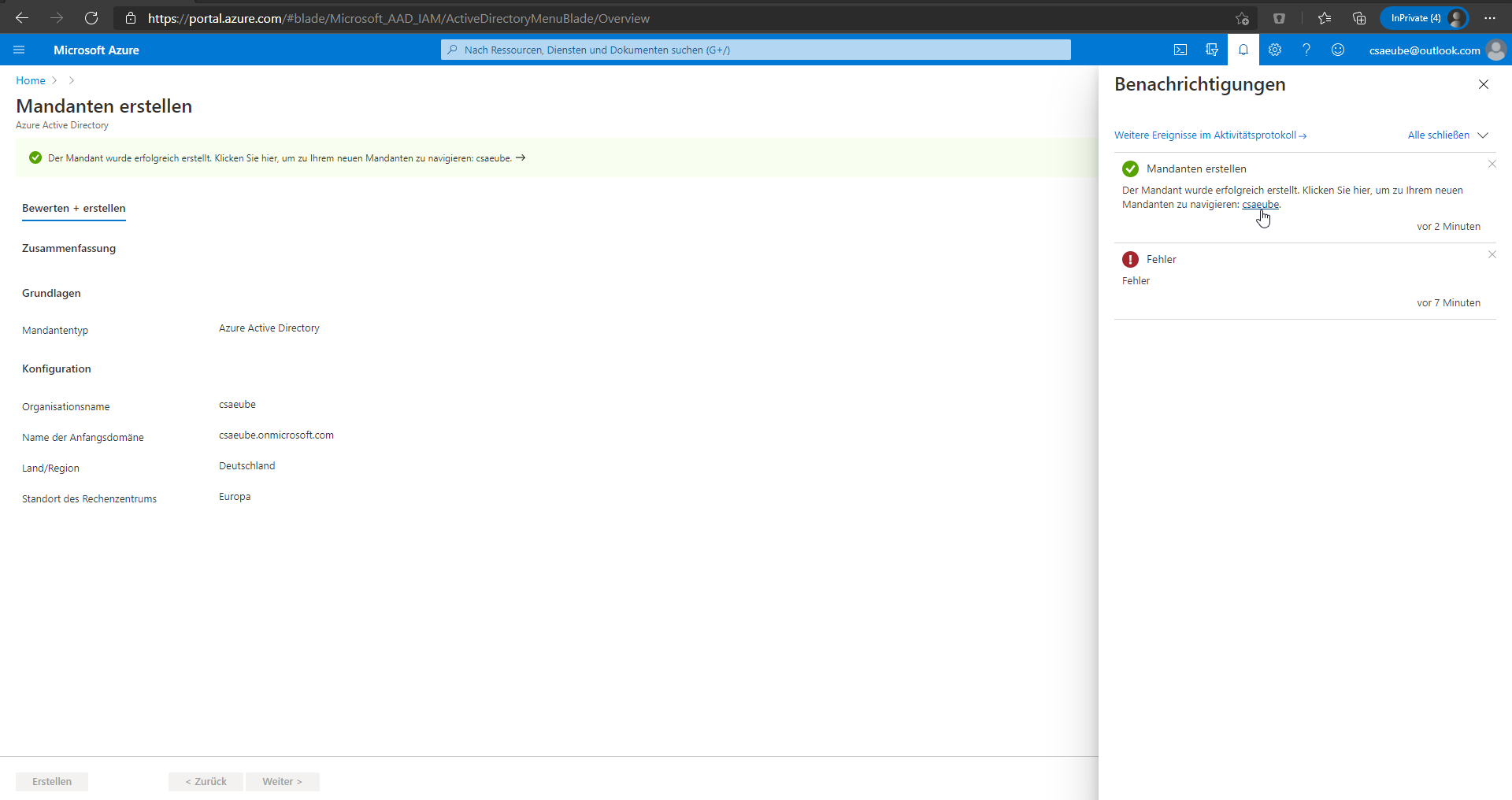Select the Bewerten + erstellen tab
The image size is (1512, 800).
click(x=74, y=208)
